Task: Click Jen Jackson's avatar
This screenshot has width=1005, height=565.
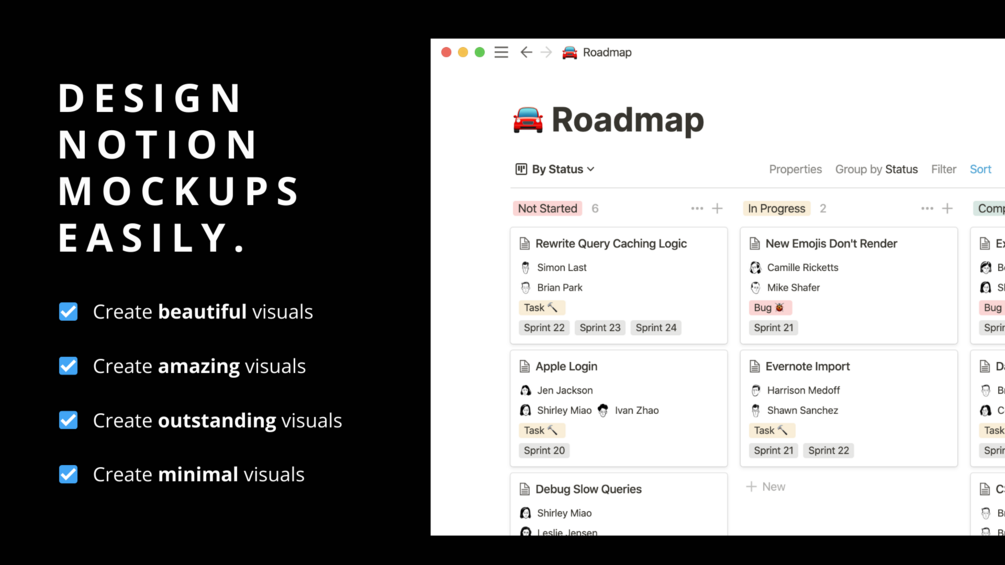Action: pyautogui.click(x=526, y=390)
